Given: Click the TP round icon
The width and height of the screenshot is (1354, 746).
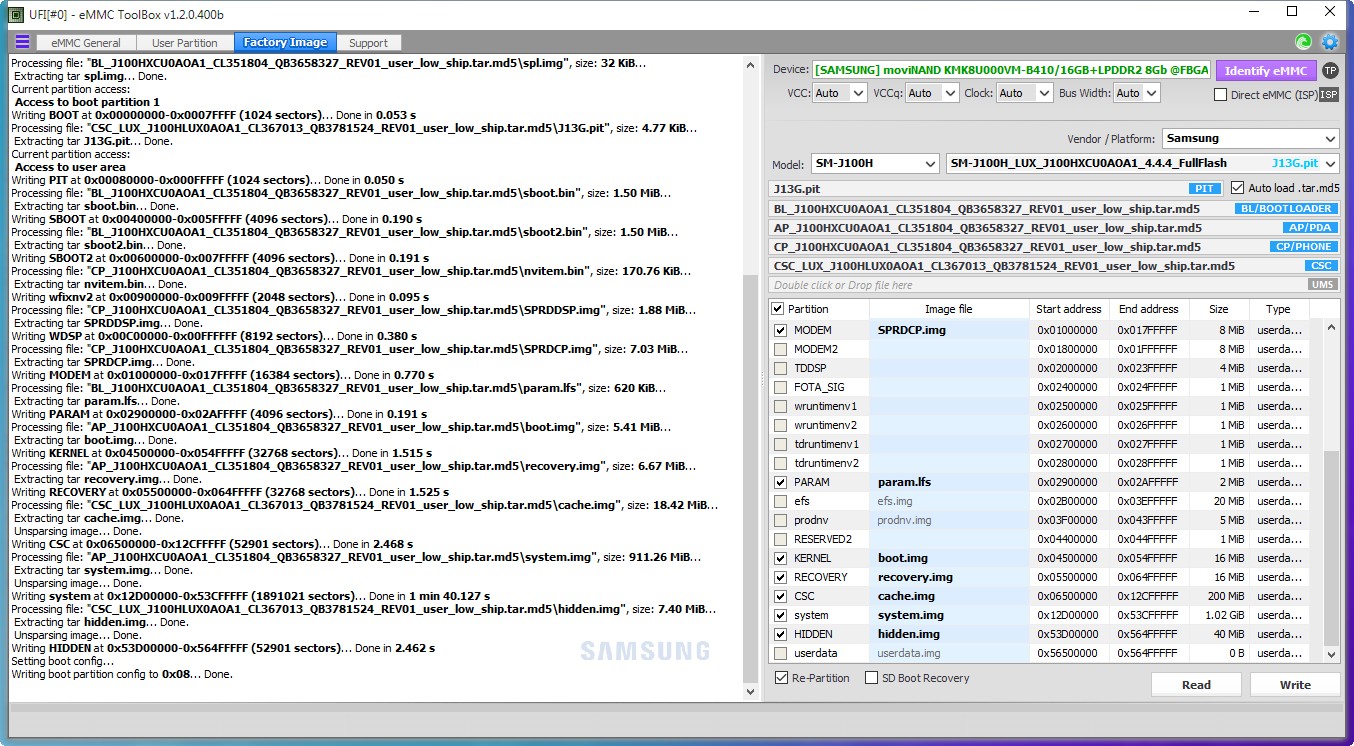Looking at the screenshot, I should (x=1330, y=70).
